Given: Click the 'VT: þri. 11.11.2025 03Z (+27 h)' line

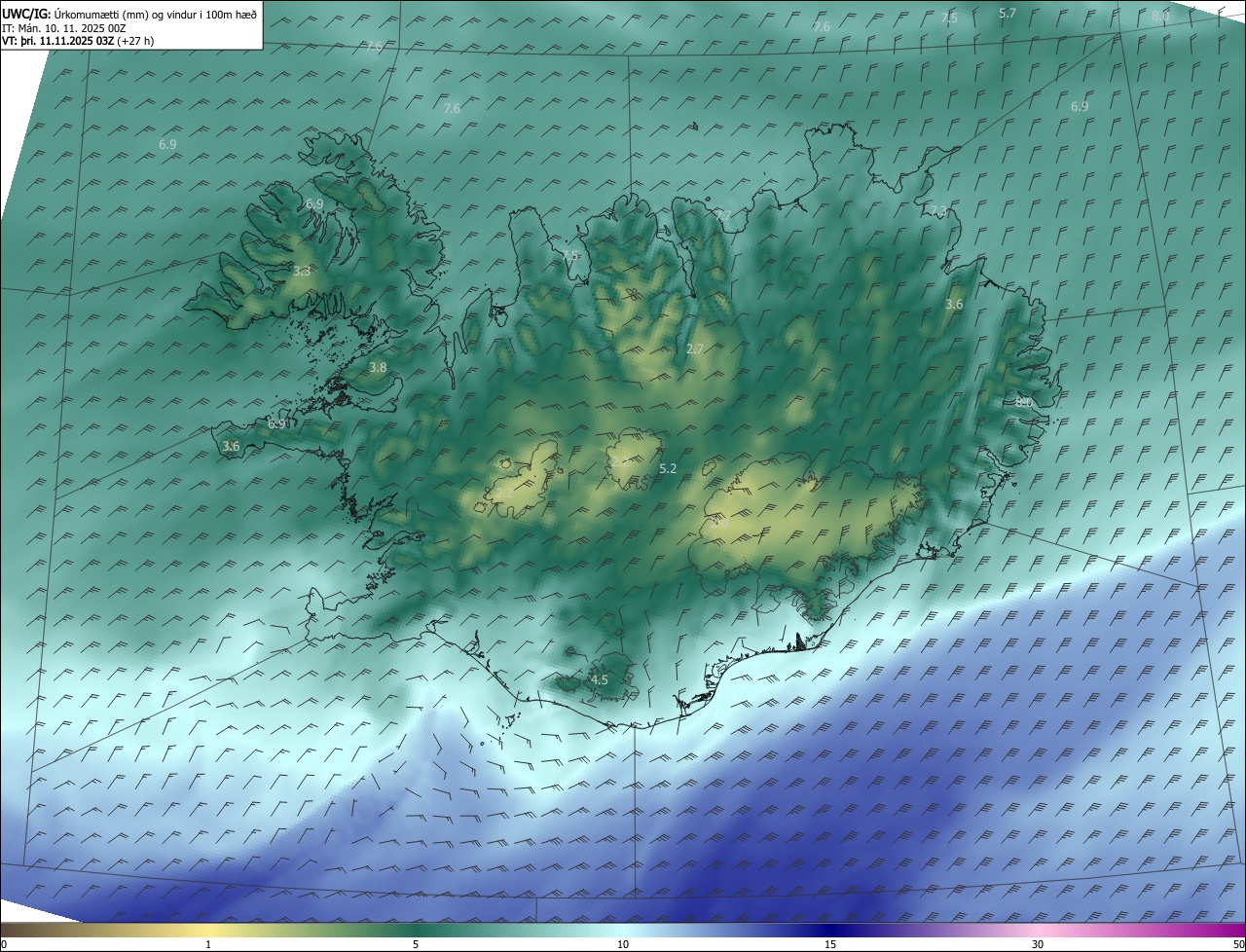Looking at the screenshot, I should (x=78, y=41).
